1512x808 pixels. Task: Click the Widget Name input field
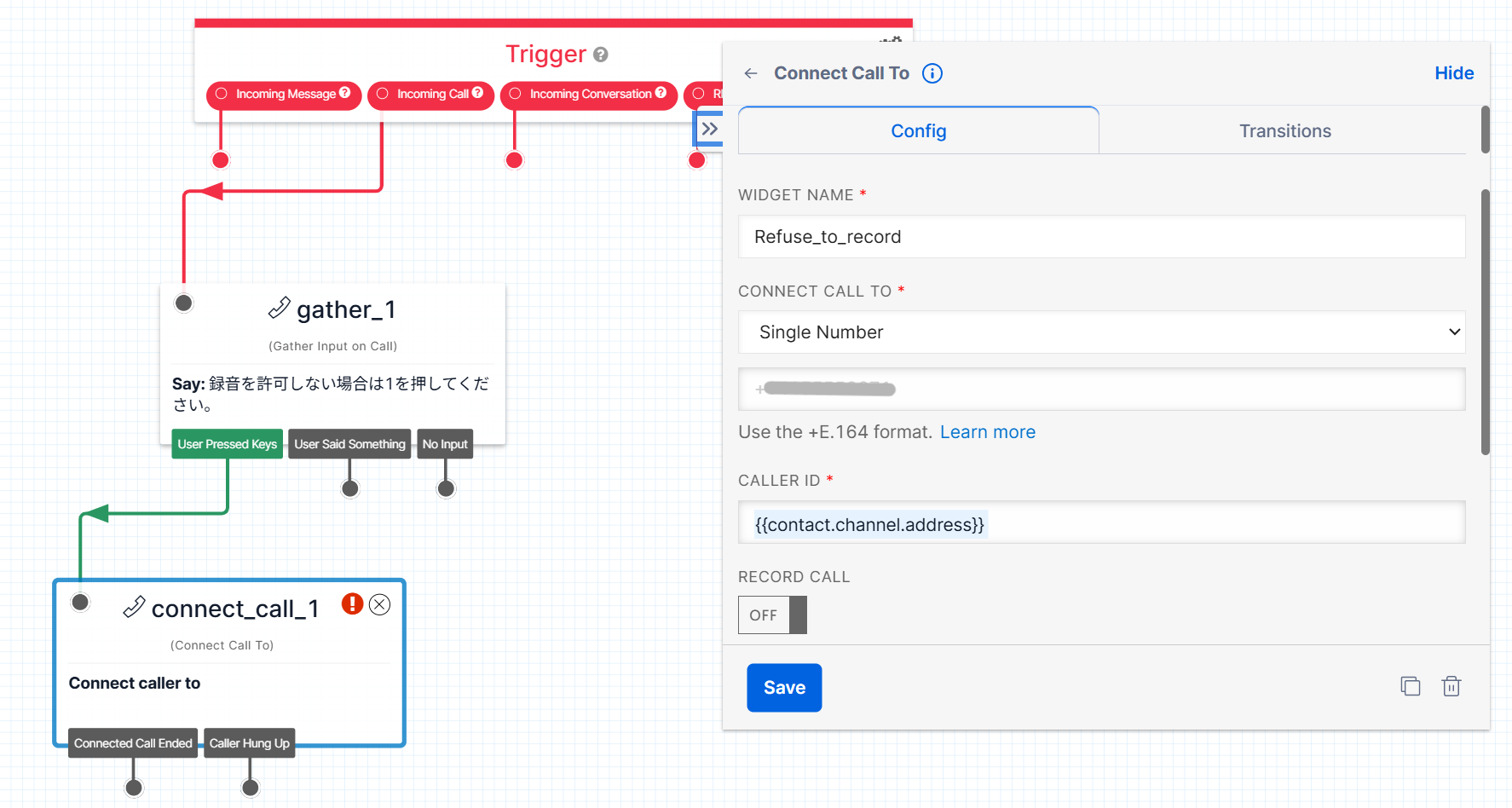pos(1101,237)
